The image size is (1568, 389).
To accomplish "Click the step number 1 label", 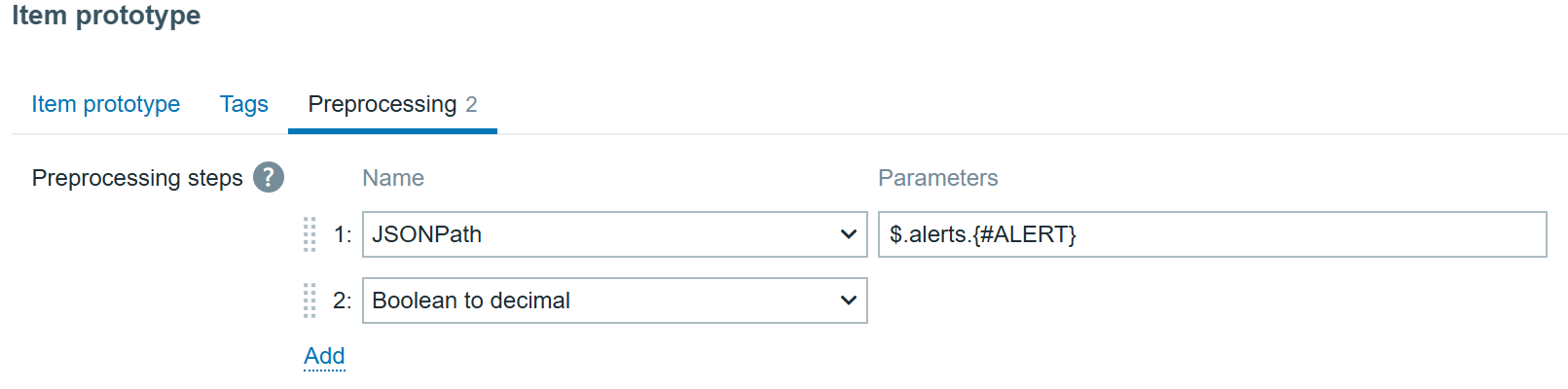I will 342,234.
